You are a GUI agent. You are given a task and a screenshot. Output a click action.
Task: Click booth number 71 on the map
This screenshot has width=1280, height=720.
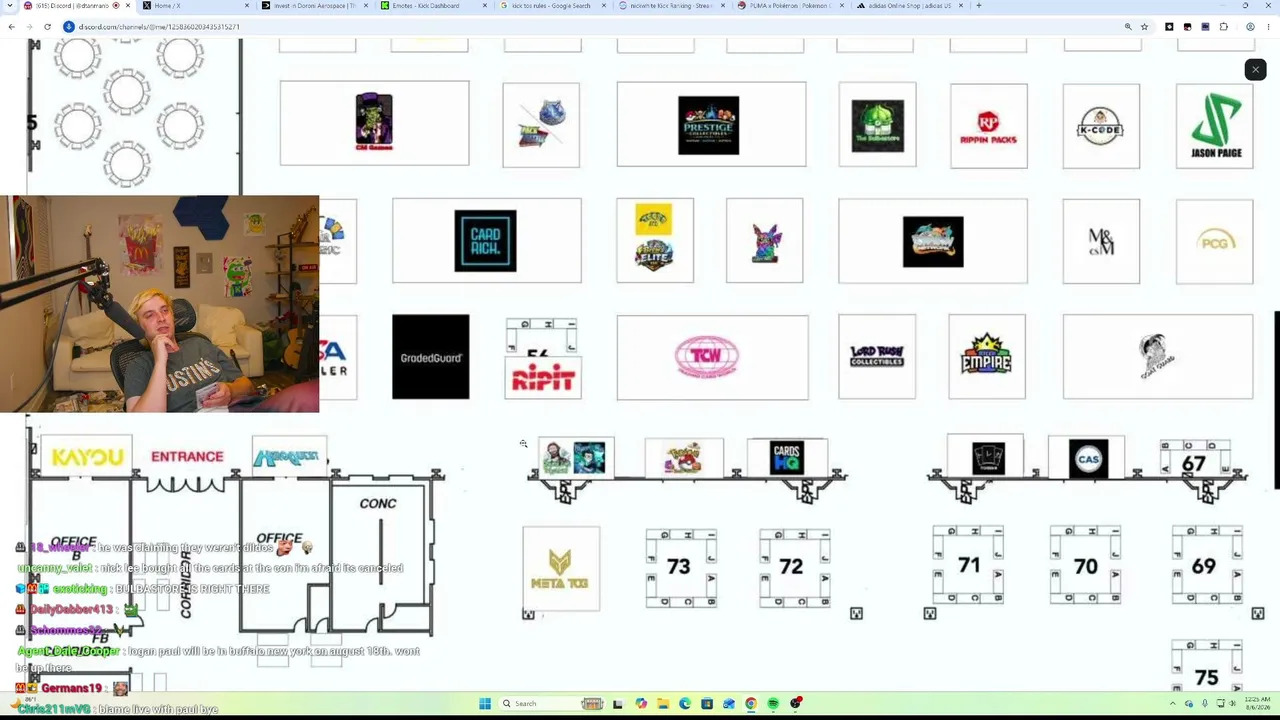click(969, 566)
